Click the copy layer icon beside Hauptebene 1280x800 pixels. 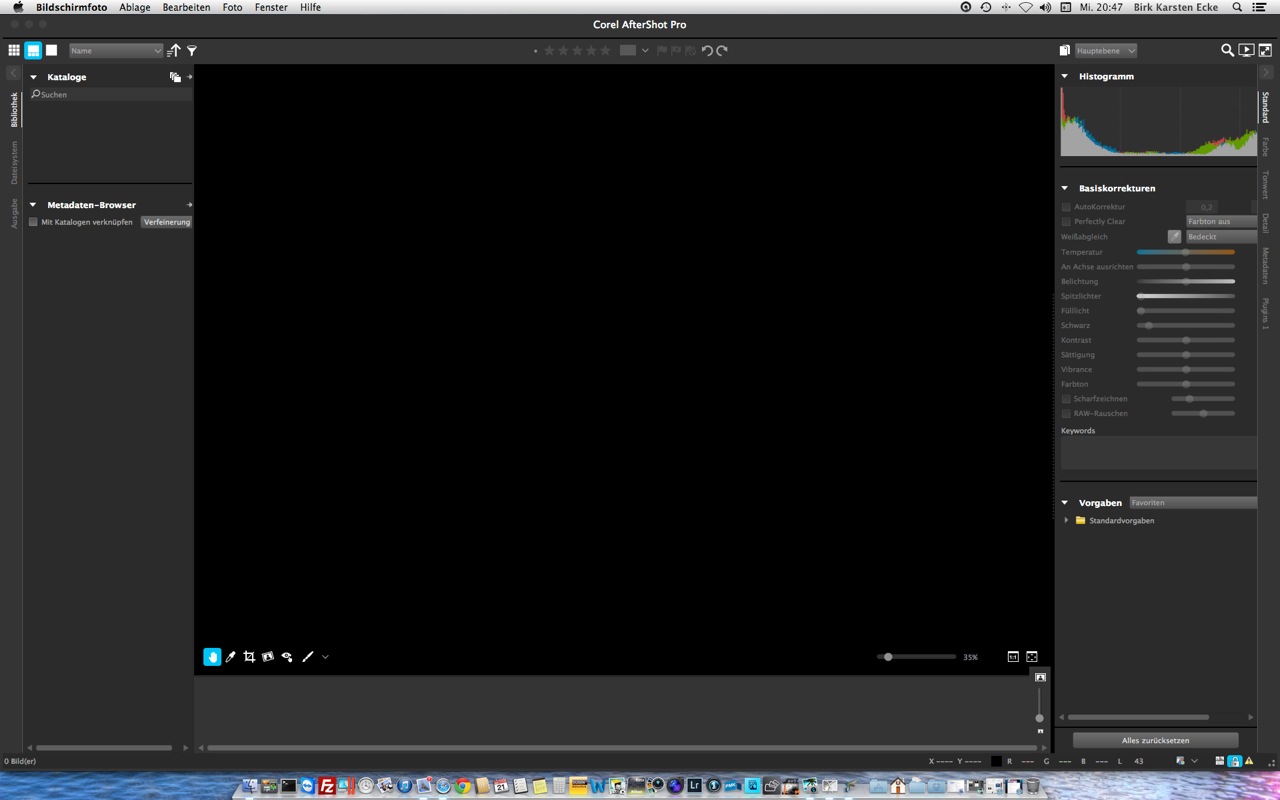click(1066, 50)
